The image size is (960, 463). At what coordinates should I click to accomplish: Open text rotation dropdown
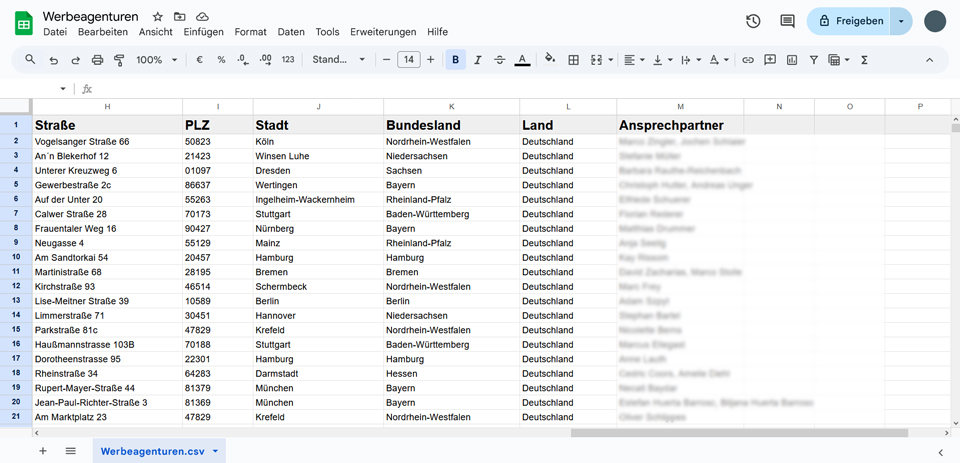[719, 60]
